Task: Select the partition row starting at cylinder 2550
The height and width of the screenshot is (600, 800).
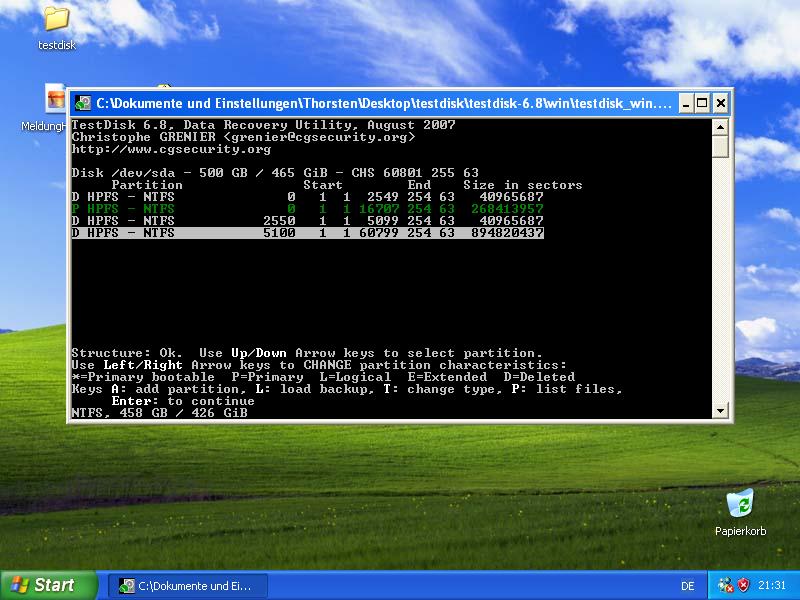Action: coord(308,221)
